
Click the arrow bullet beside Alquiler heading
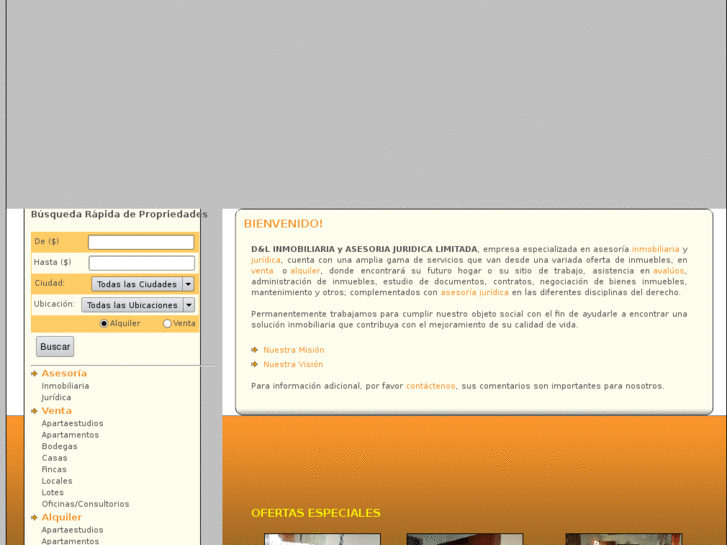(34, 518)
